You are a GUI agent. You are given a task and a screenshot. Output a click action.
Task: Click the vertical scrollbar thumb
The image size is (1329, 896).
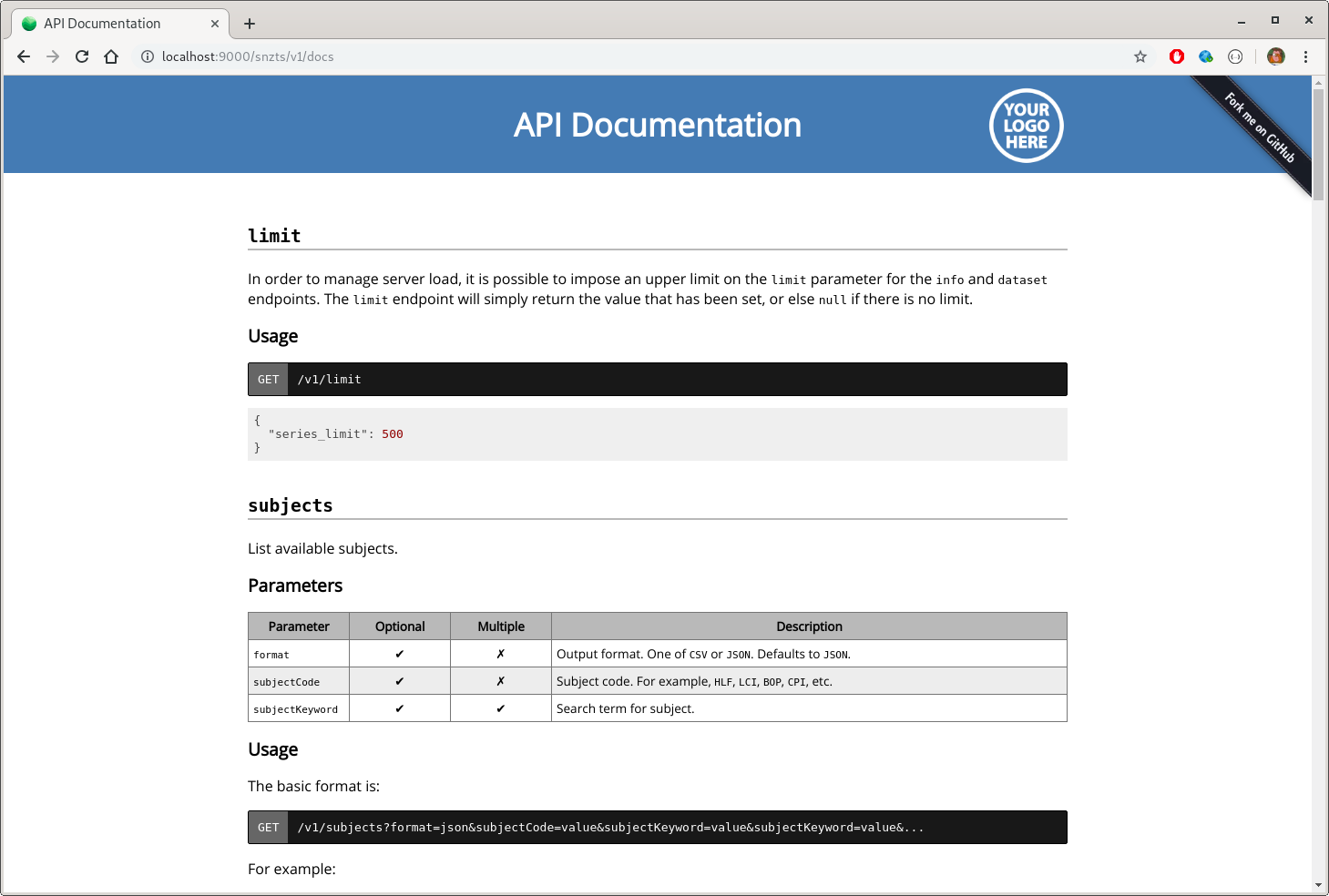[x=1318, y=144]
